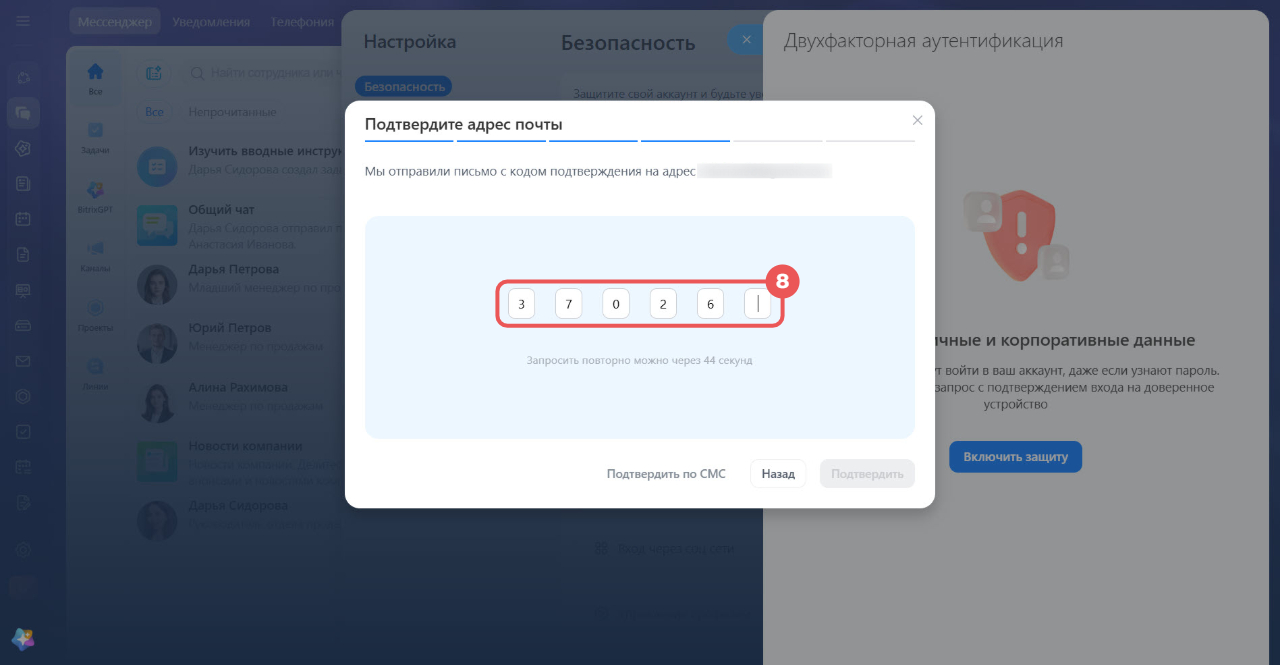Open the Проекты section in the messenger sidebar
This screenshot has height=665, width=1280.
95,314
